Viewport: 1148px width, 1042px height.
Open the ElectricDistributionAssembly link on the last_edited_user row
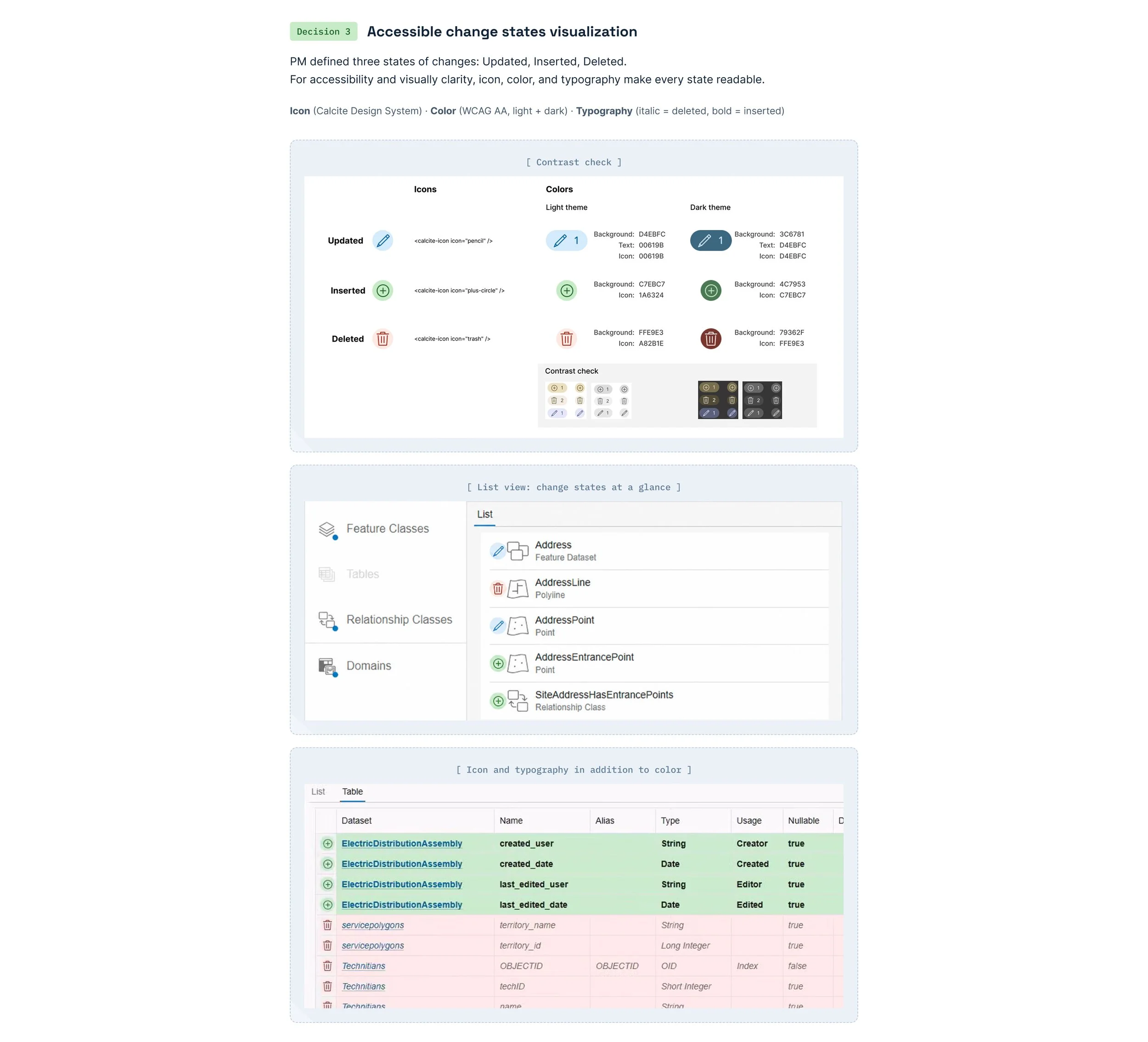[x=402, y=885]
